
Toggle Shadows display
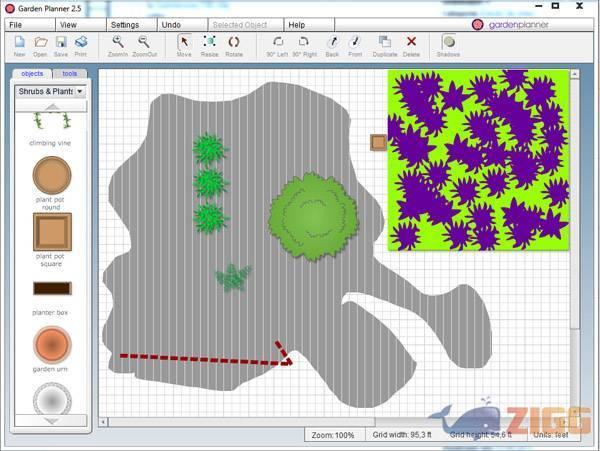point(448,43)
